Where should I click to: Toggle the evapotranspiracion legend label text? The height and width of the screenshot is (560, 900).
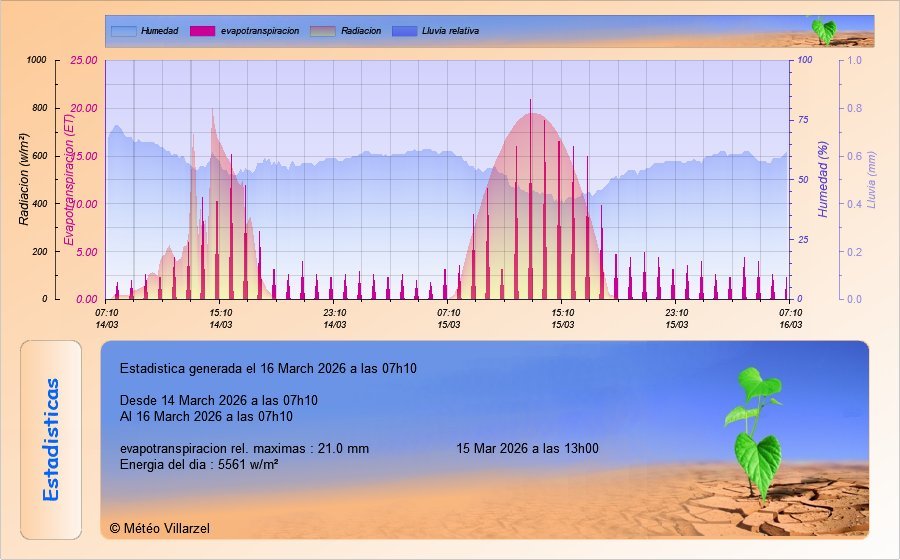coord(260,31)
